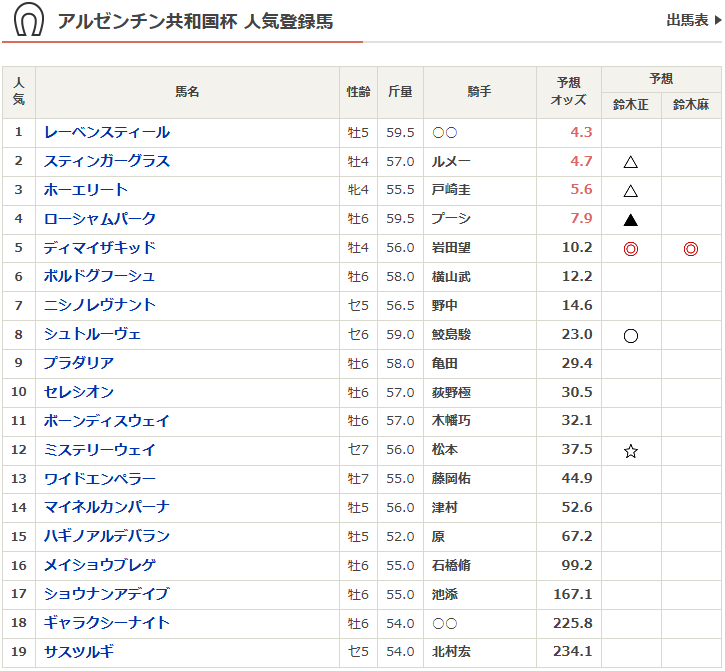Click the star mark for ミステリーウェイ
The image size is (725, 671).
[631, 452]
